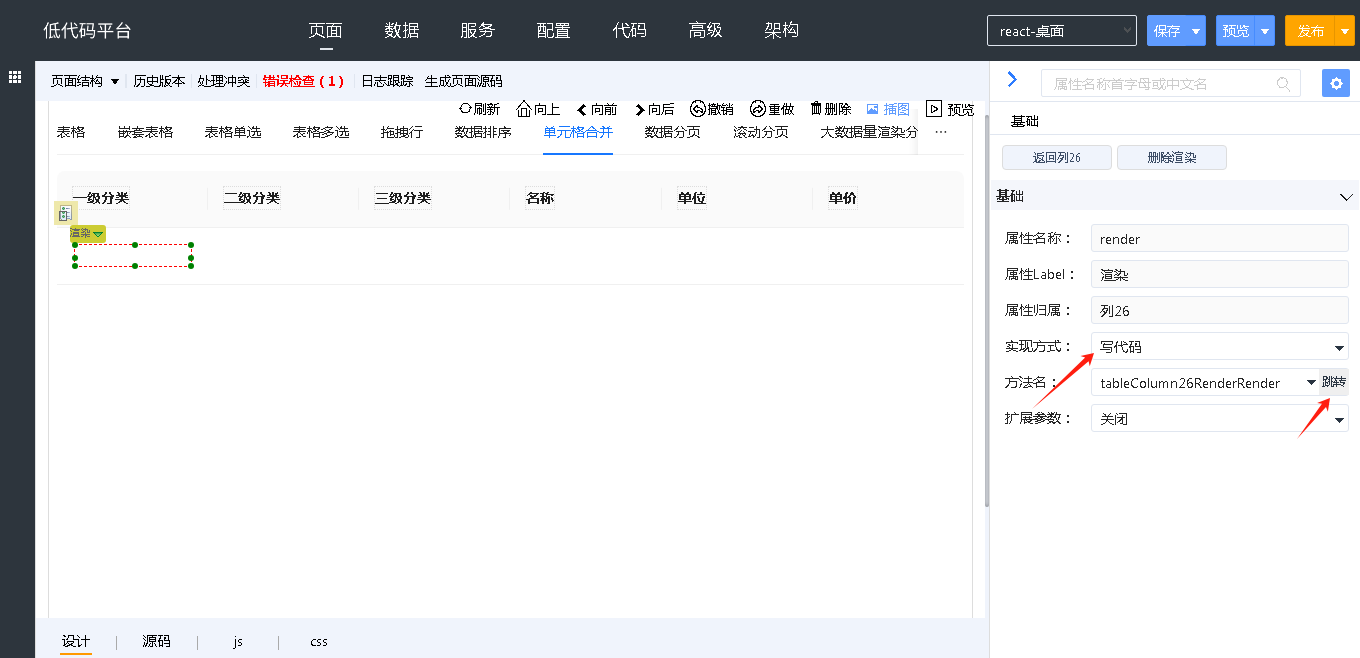The height and width of the screenshot is (658, 1360).
Task: Open 处理冲突 link
Action: coord(224,81)
